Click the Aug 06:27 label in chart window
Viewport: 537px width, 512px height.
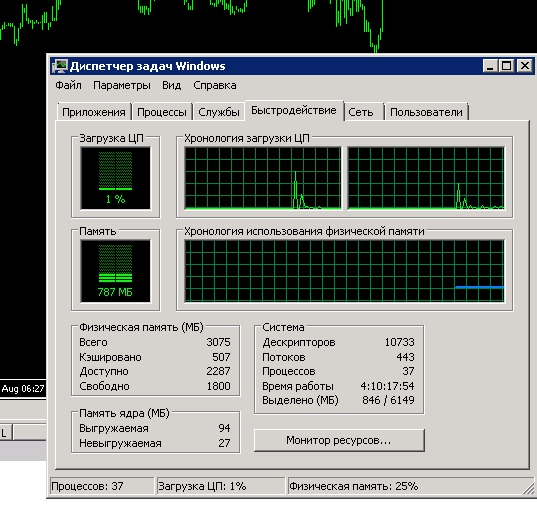(23, 389)
